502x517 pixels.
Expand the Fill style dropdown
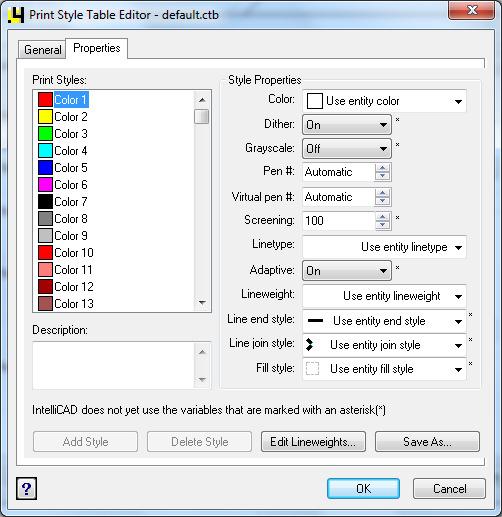point(384,369)
